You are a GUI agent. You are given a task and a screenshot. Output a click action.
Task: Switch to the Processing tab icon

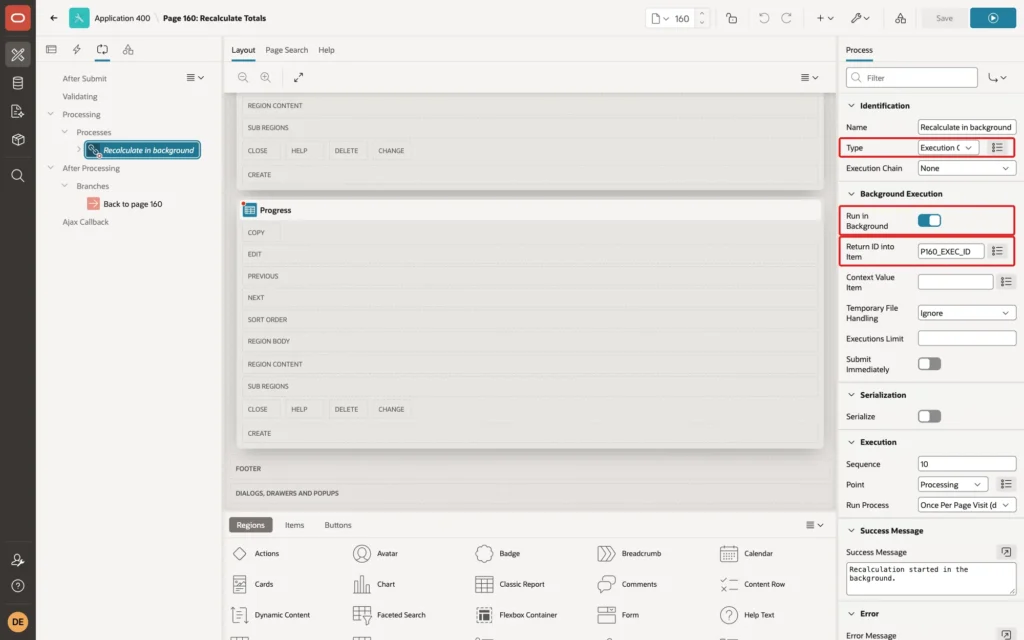click(x=102, y=50)
